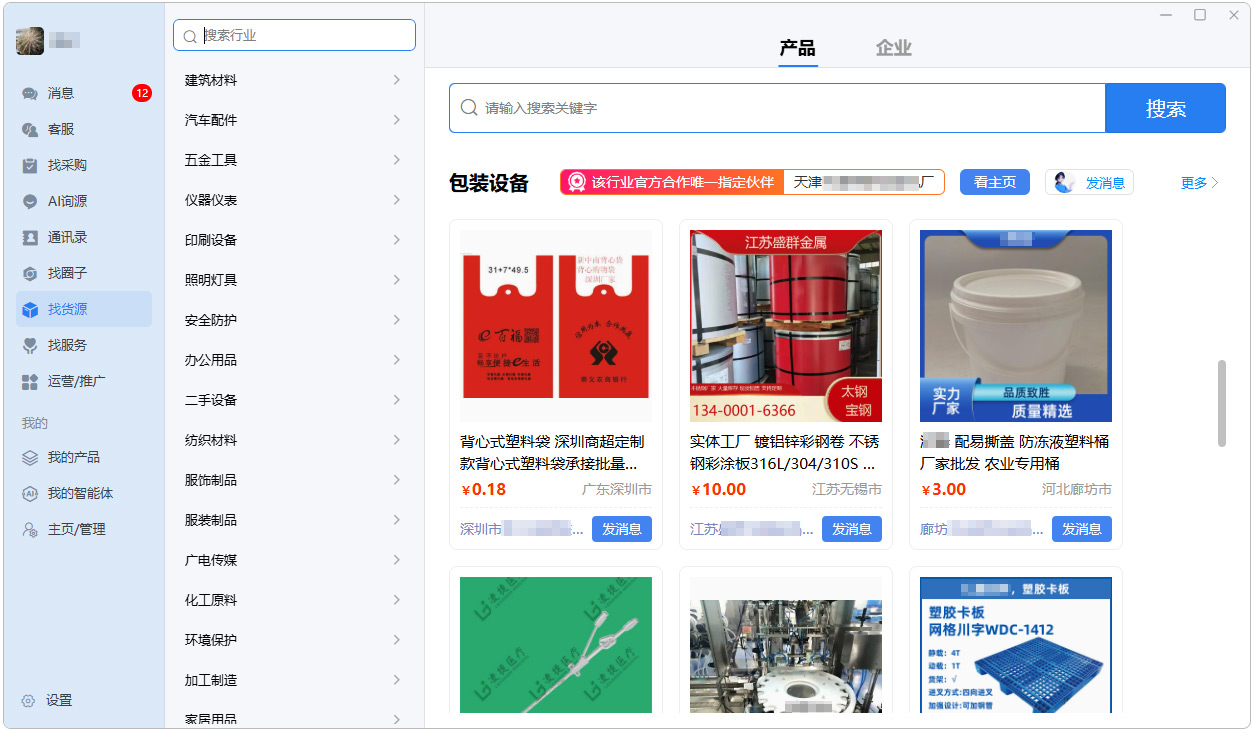Image resolution: width=1253 pixels, height=732 pixels.
Task: Click the 广东深圳市 location text
Action: [617, 490]
